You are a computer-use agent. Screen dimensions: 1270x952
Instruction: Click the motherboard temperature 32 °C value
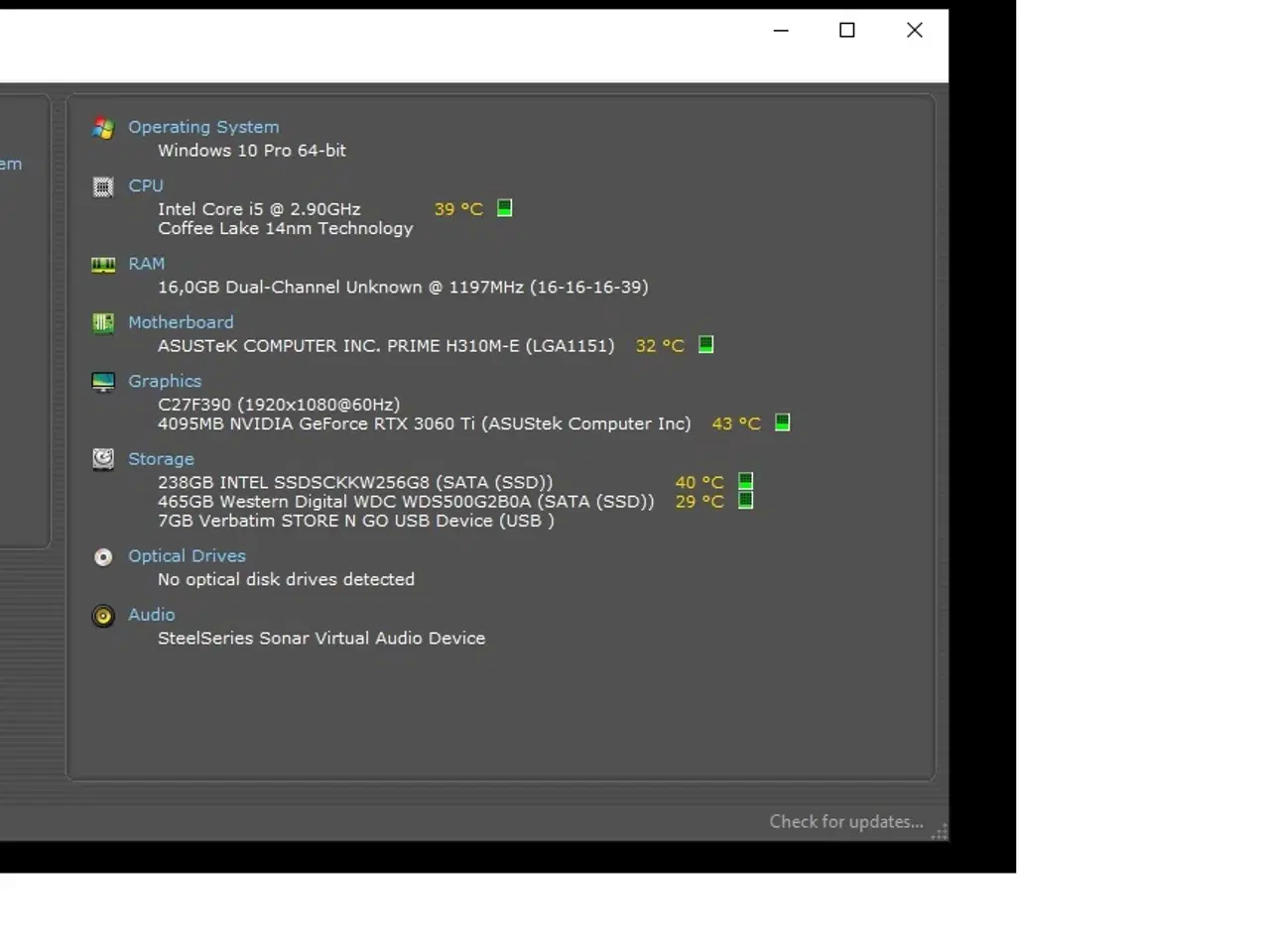tap(660, 346)
